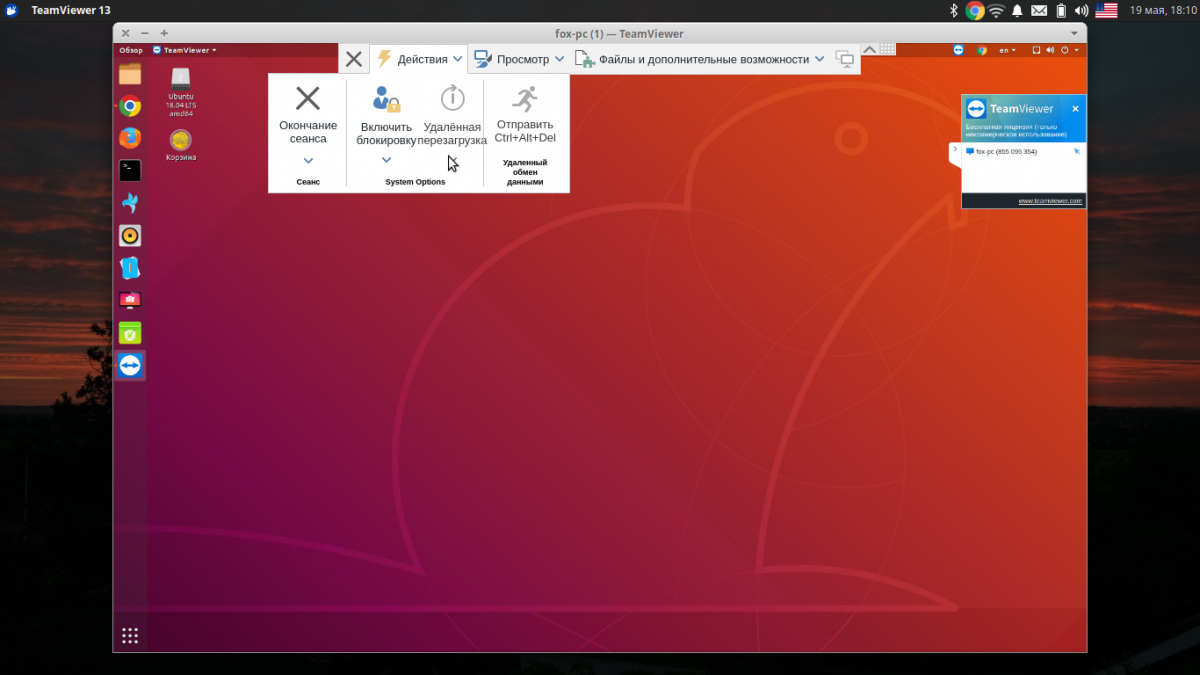Close the TeamViewer toolbar with X button
1200x675 pixels.
354,59
